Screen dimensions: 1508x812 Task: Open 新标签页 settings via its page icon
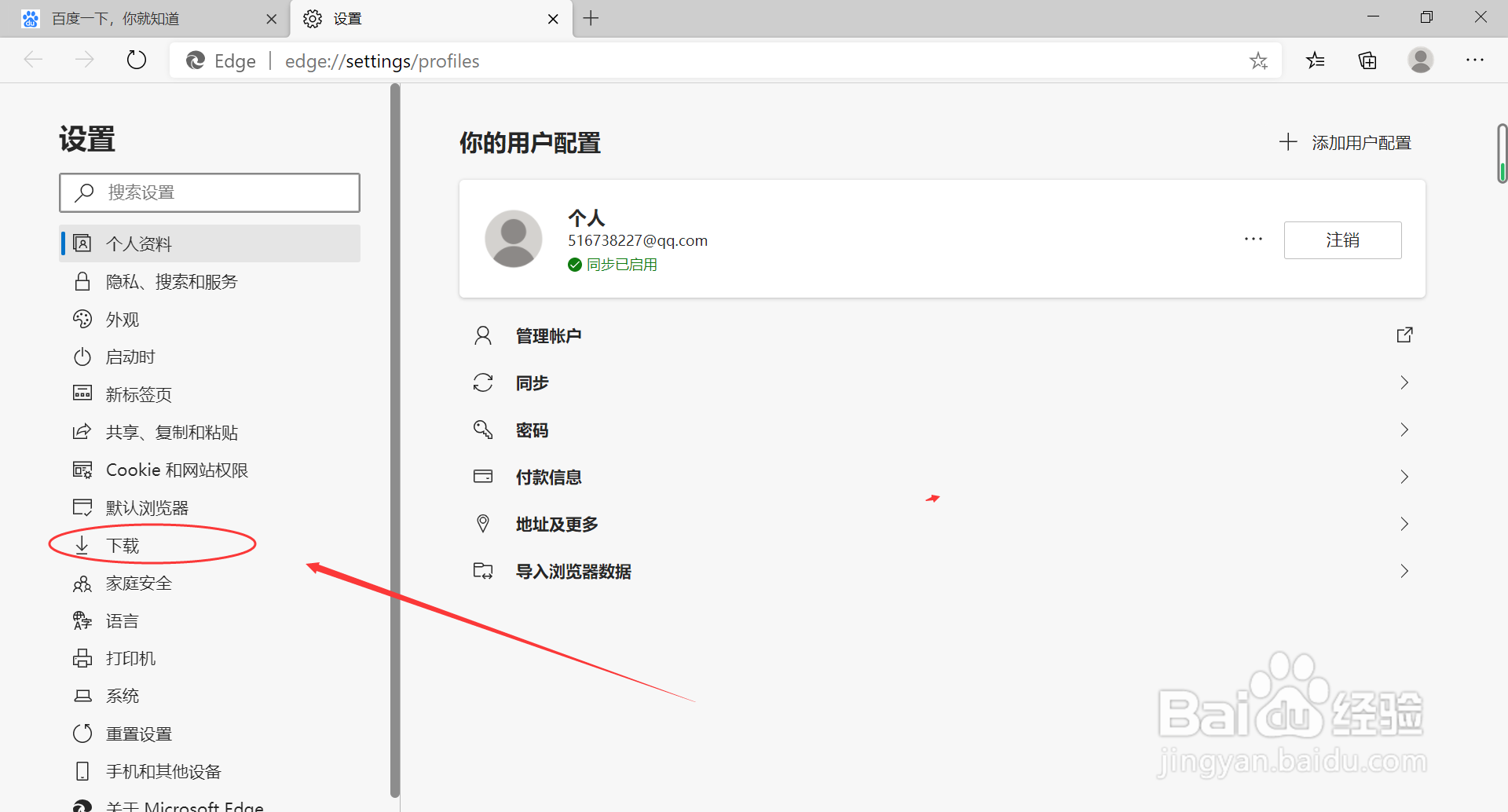click(x=82, y=393)
